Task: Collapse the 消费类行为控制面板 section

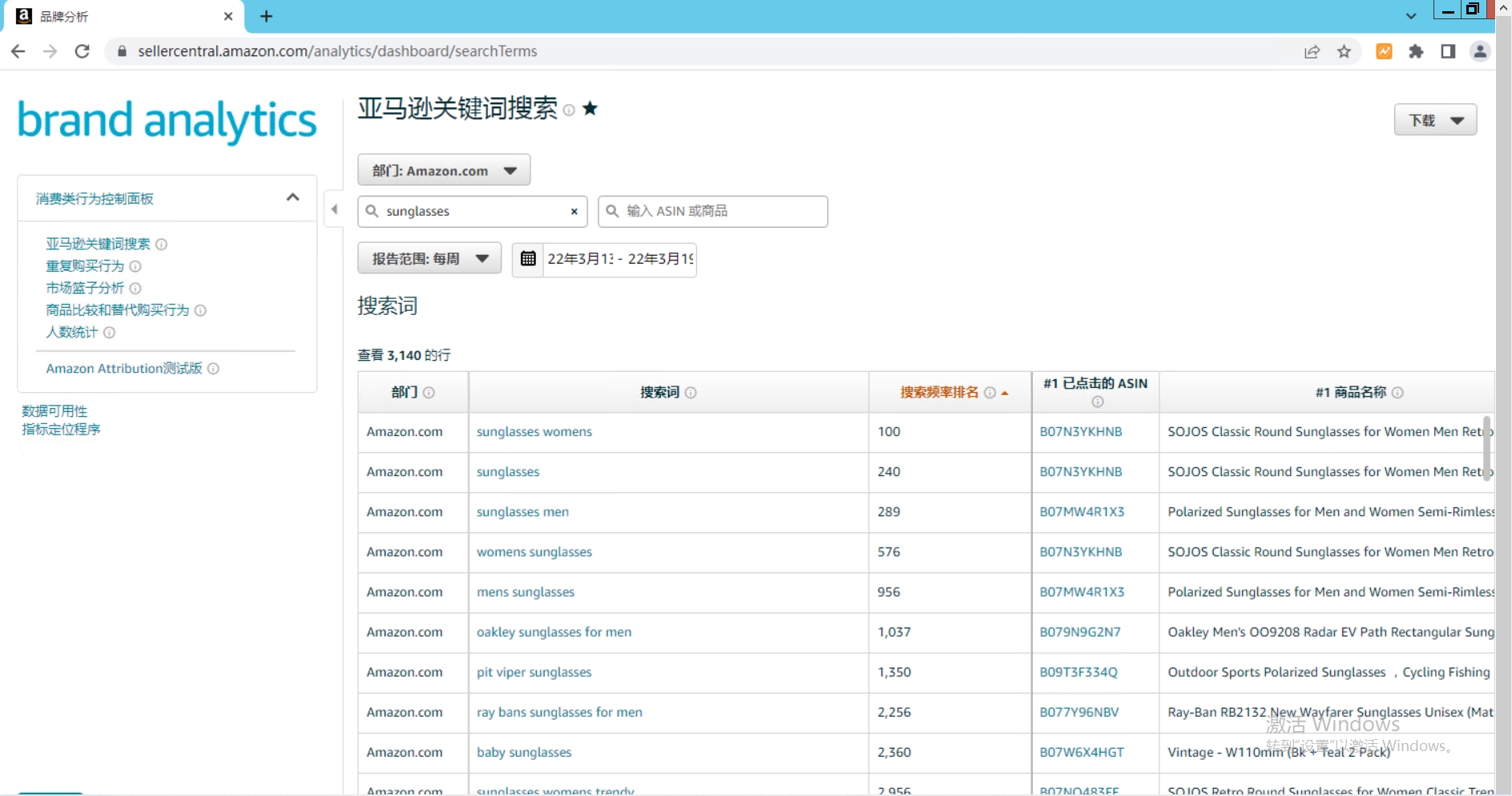Action: (292, 198)
